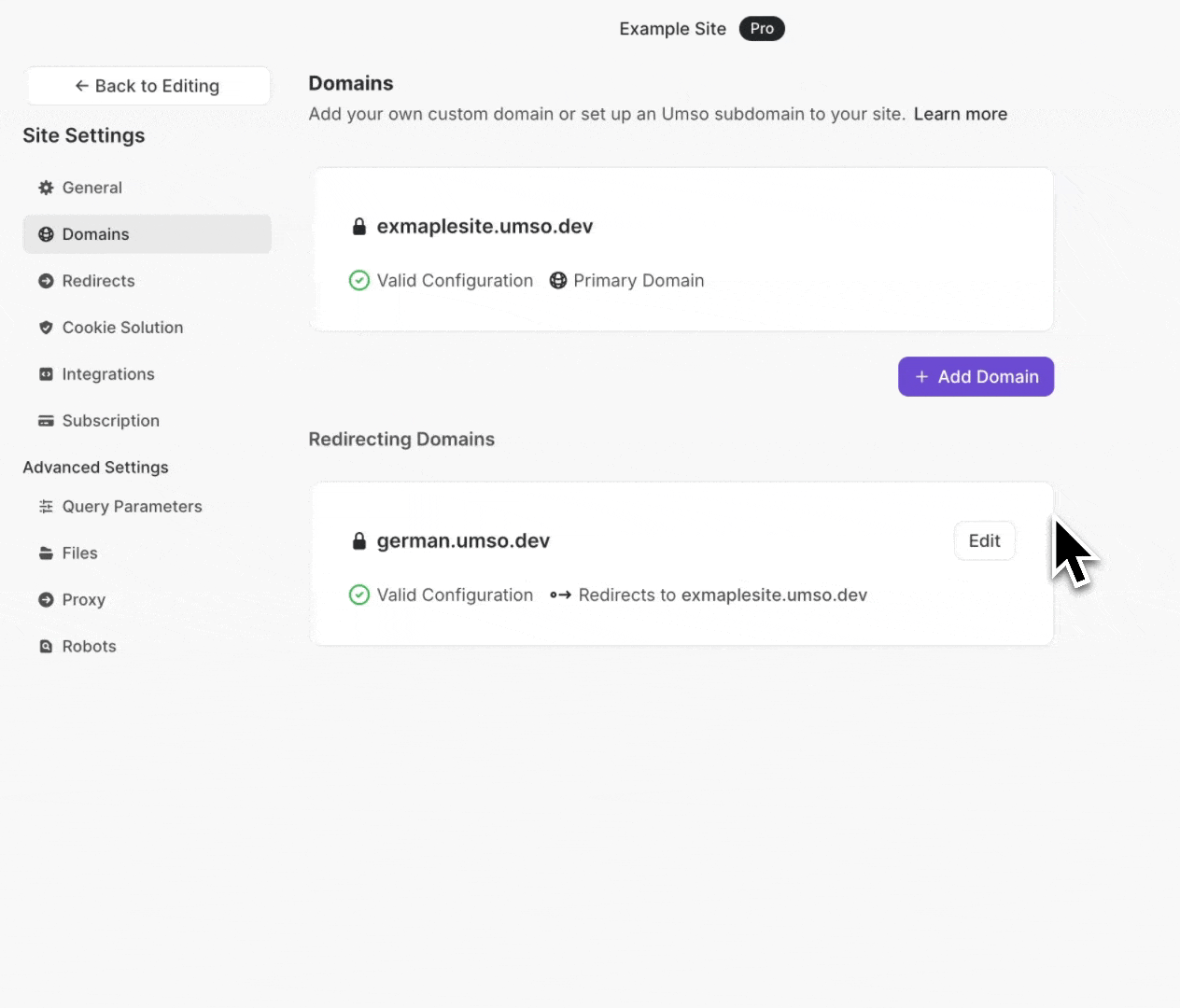Click the Domains globe icon in sidebar
The height and width of the screenshot is (1008, 1180).
46,234
